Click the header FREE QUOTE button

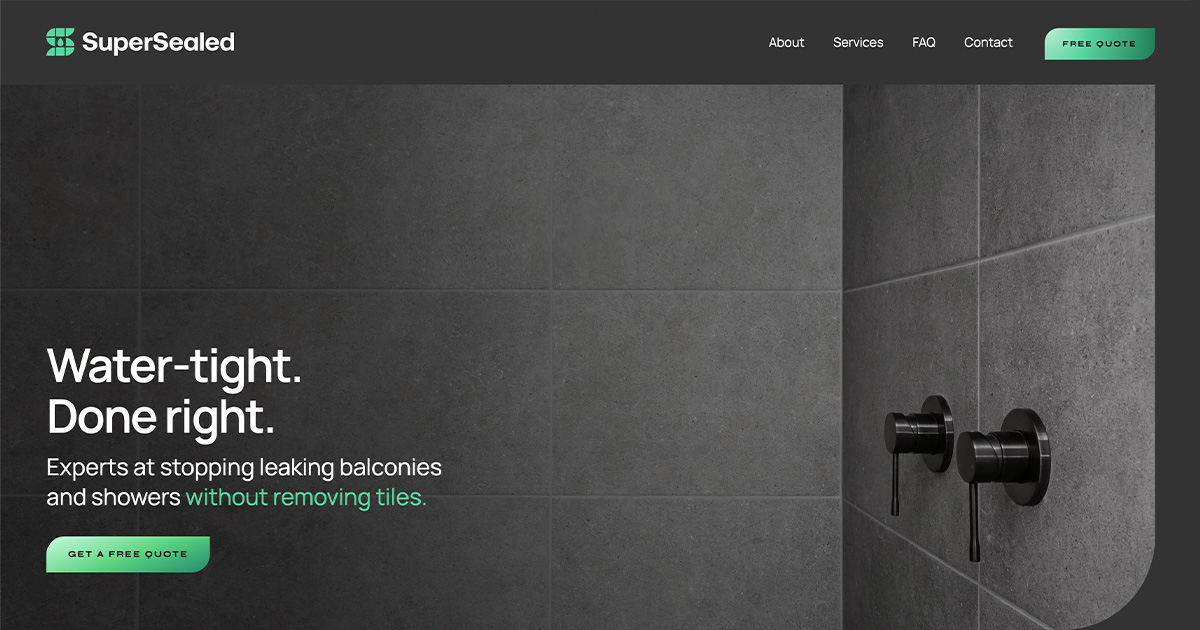pyautogui.click(x=1100, y=44)
